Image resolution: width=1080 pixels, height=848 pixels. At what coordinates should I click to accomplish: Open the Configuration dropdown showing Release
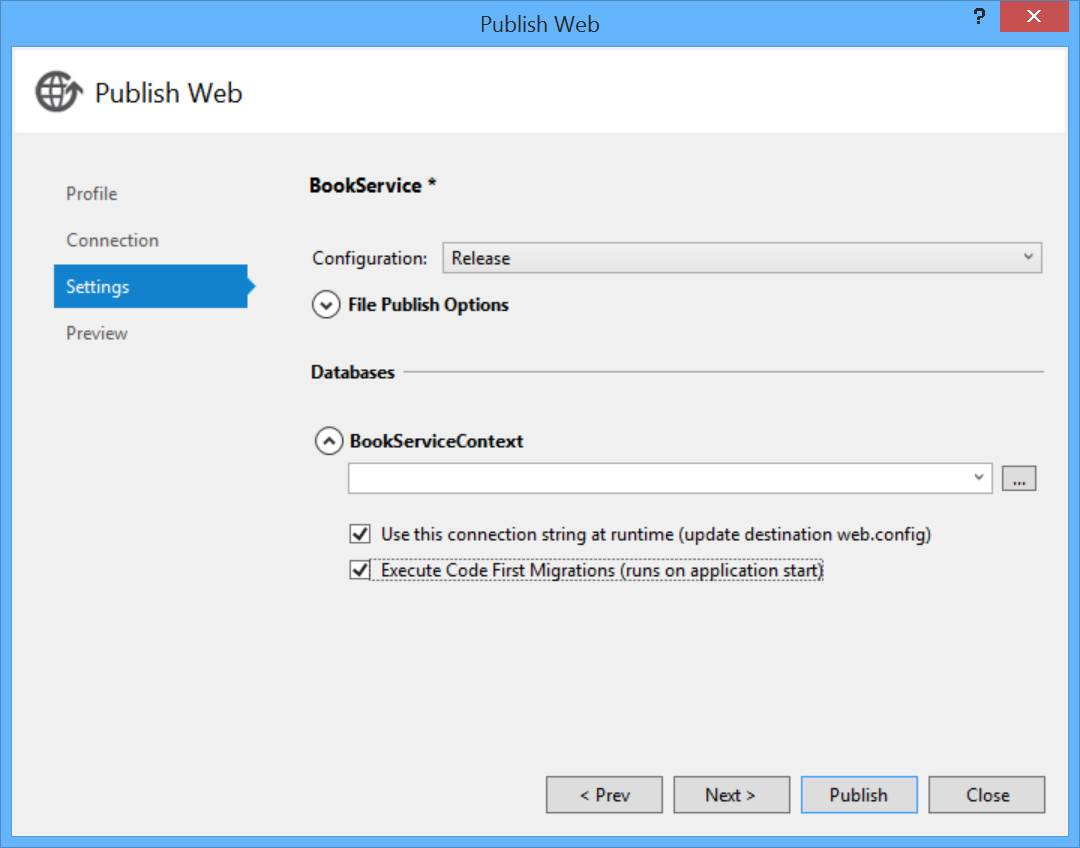point(742,257)
